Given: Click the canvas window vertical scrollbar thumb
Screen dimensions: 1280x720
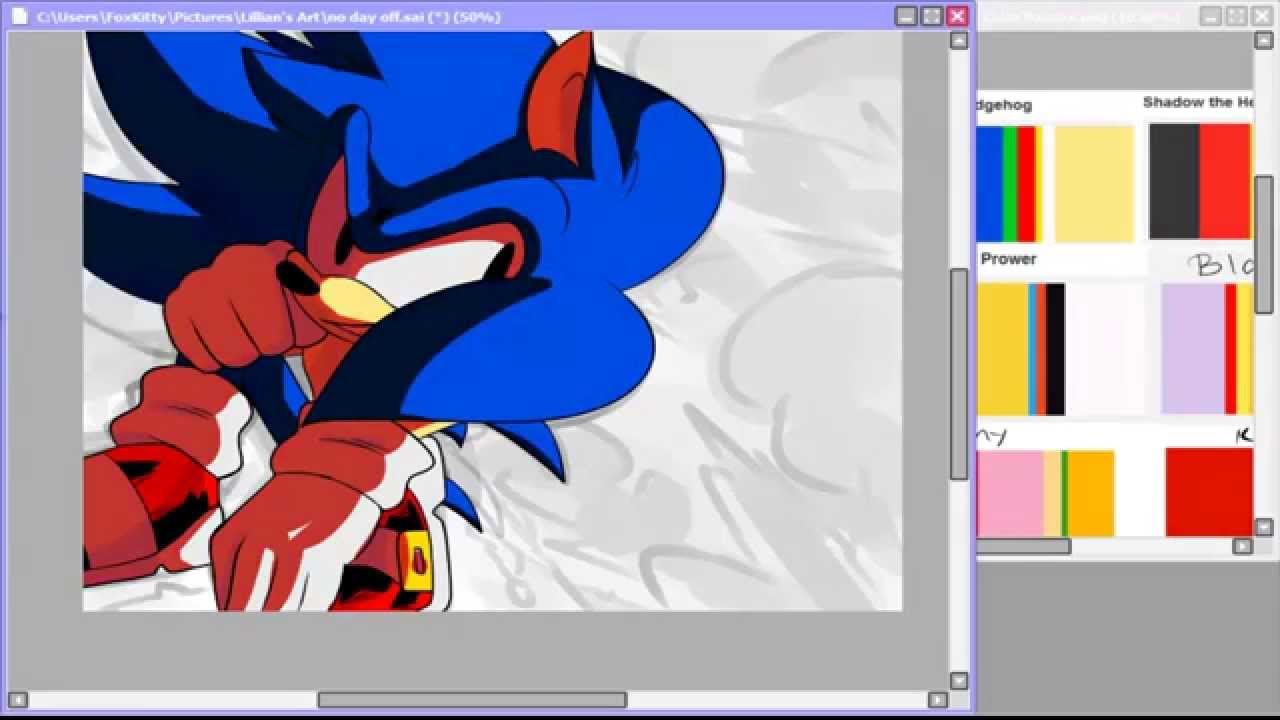Looking at the screenshot, I should 959,374.
